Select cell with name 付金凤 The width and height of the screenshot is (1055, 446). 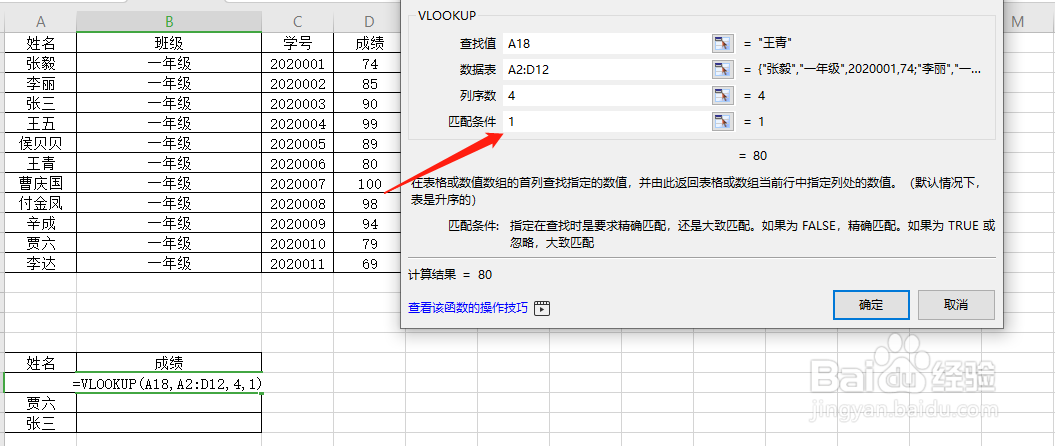point(40,203)
